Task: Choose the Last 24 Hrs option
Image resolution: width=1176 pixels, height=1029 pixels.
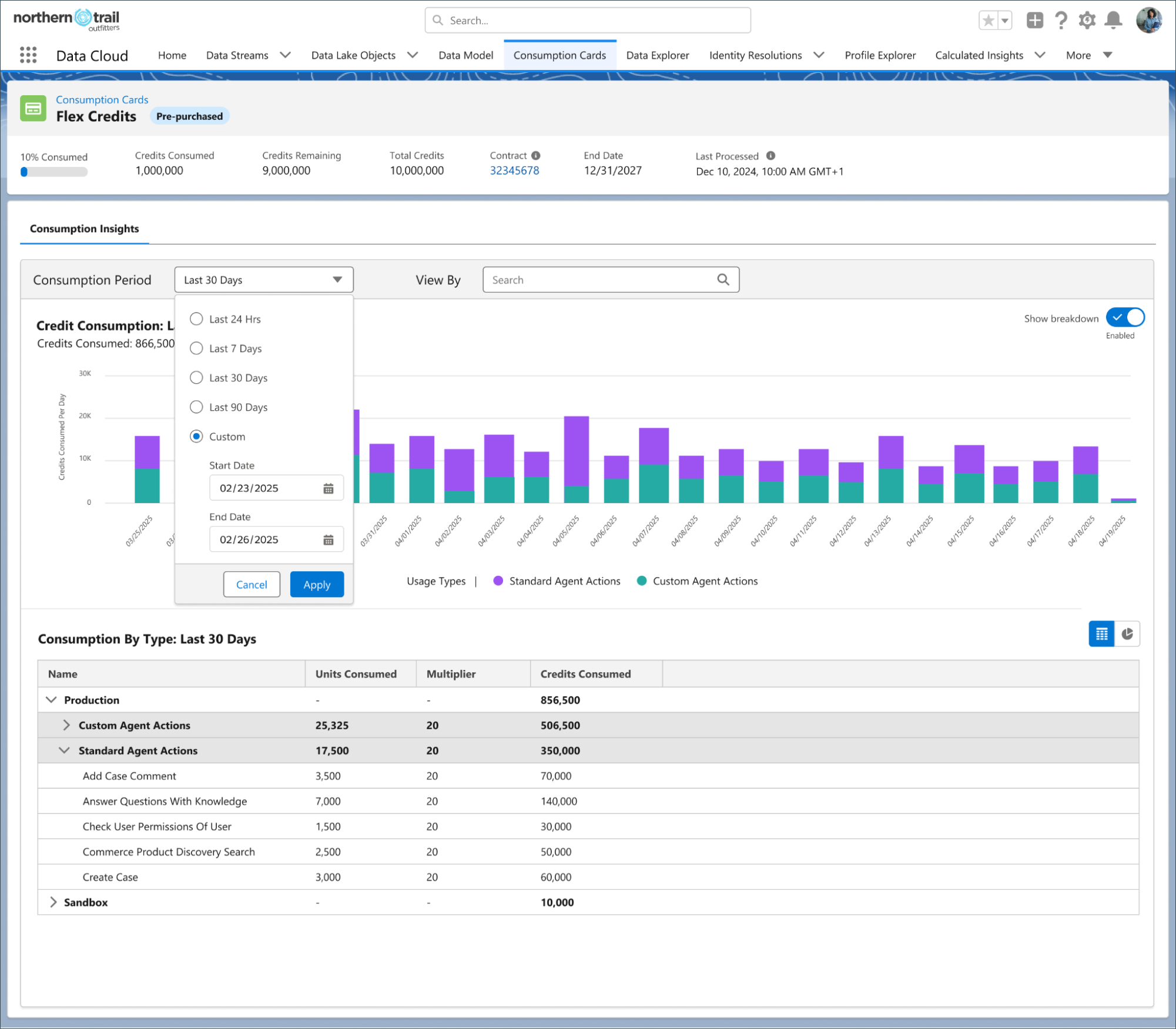Action: pyautogui.click(x=196, y=319)
